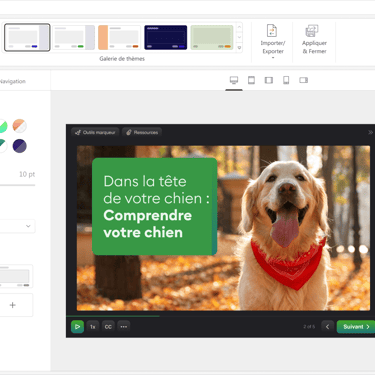Go to previous slide with back arrow
Viewport: 375px width, 375px height.
pyautogui.click(x=327, y=327)
